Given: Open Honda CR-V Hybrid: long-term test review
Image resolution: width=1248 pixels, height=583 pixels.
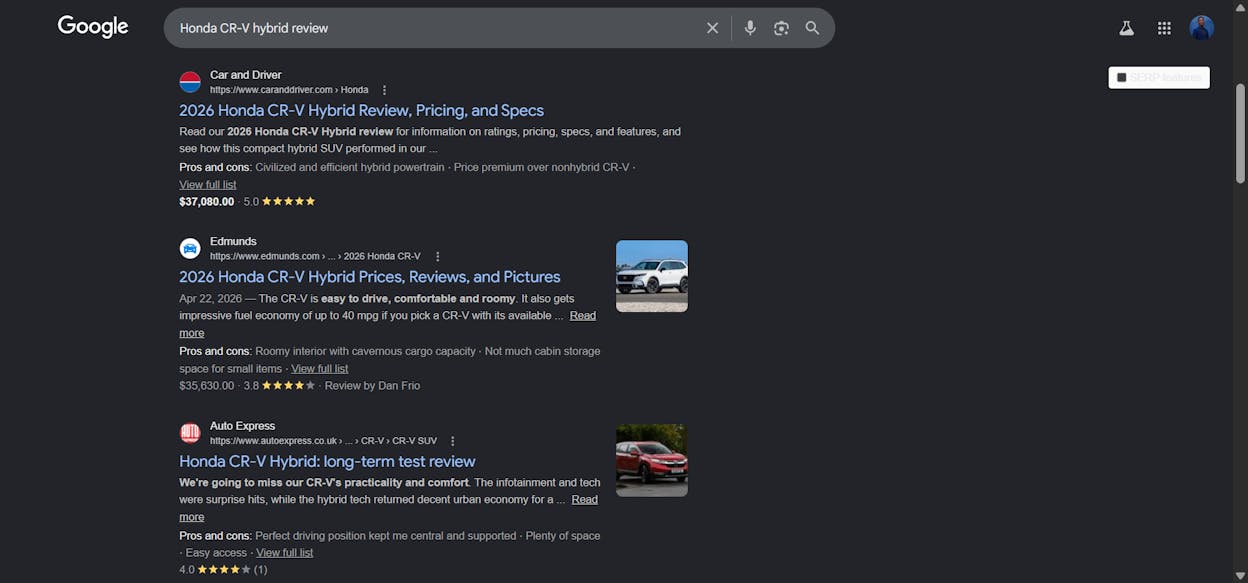Looking at the screenshot, I should (327, 461).
